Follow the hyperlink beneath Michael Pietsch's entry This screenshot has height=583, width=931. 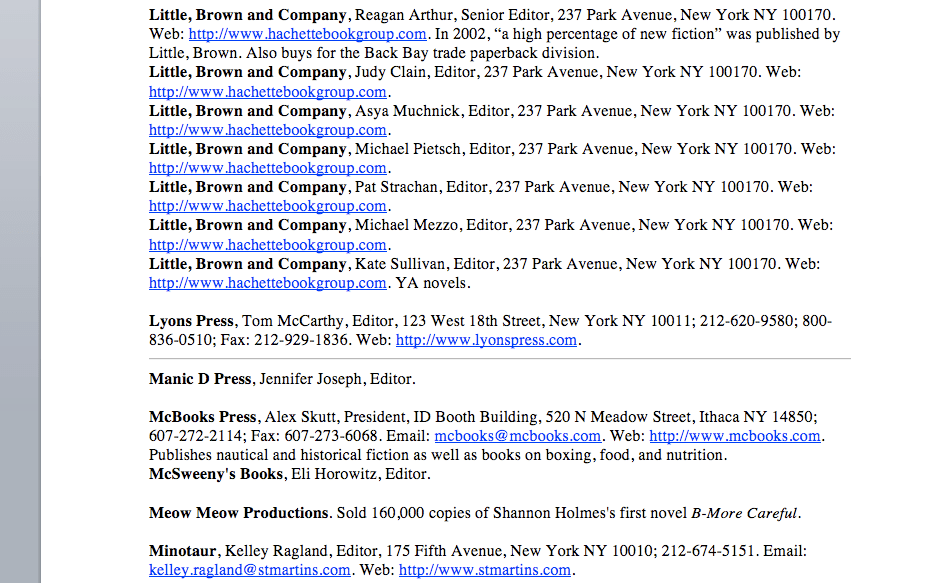tap(267, 168)
